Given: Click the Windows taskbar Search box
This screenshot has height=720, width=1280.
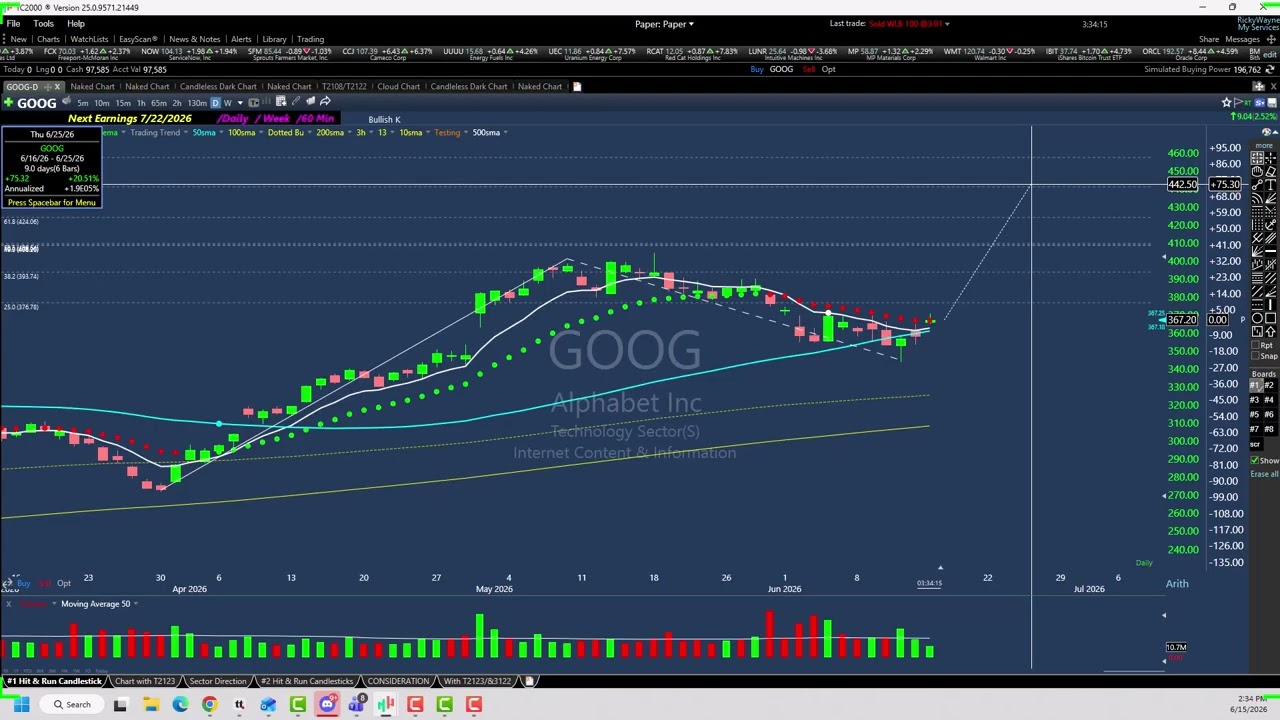Looking at the screenshot, I should pos(70,705).
